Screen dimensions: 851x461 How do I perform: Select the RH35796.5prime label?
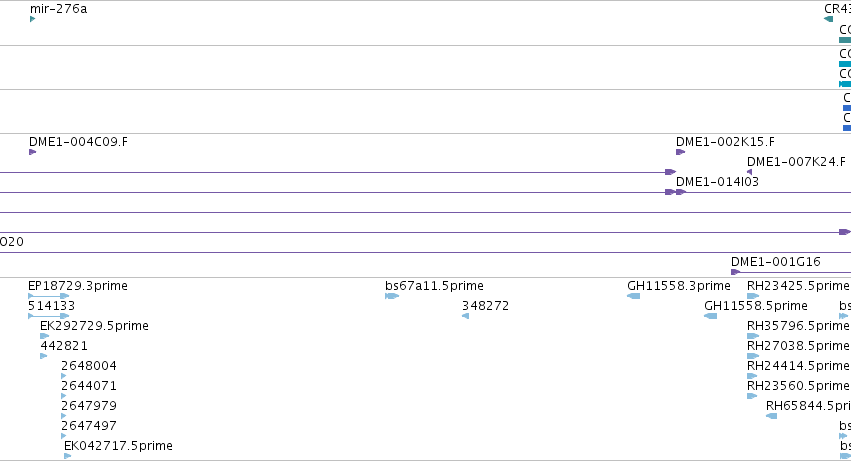(798, 326)
